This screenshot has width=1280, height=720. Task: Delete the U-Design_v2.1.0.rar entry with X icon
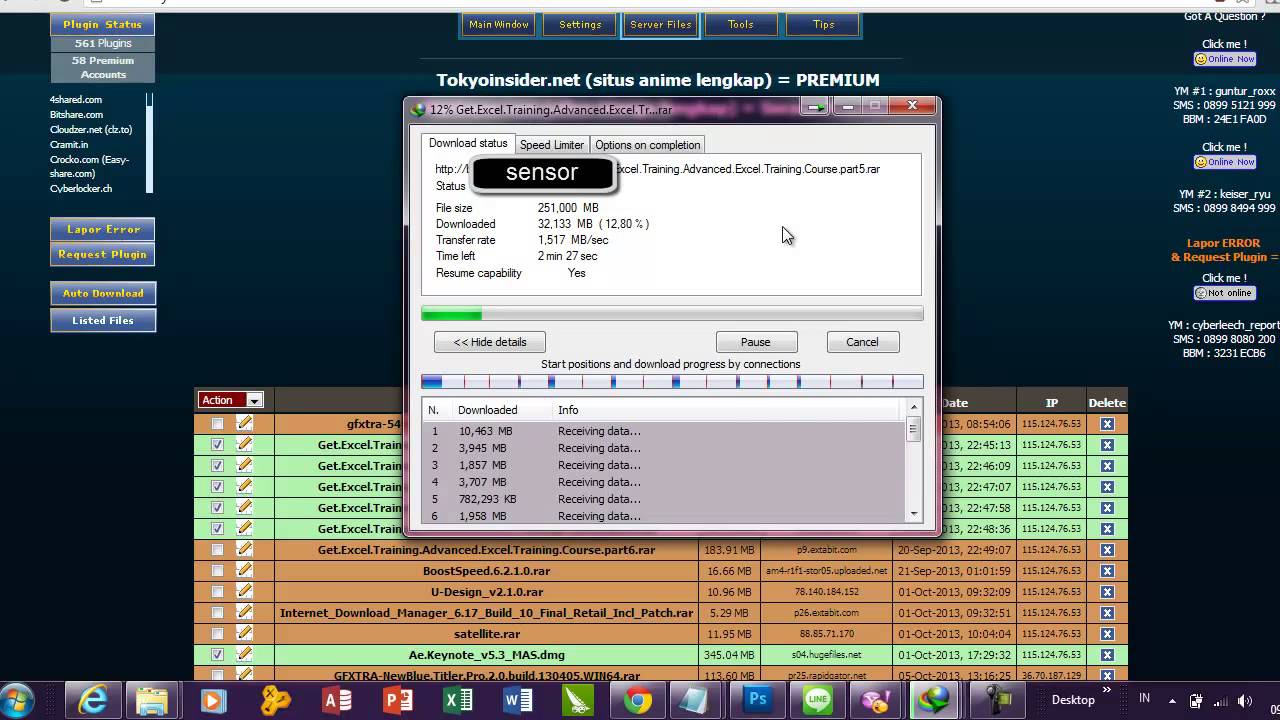[x=1107, y=592]
